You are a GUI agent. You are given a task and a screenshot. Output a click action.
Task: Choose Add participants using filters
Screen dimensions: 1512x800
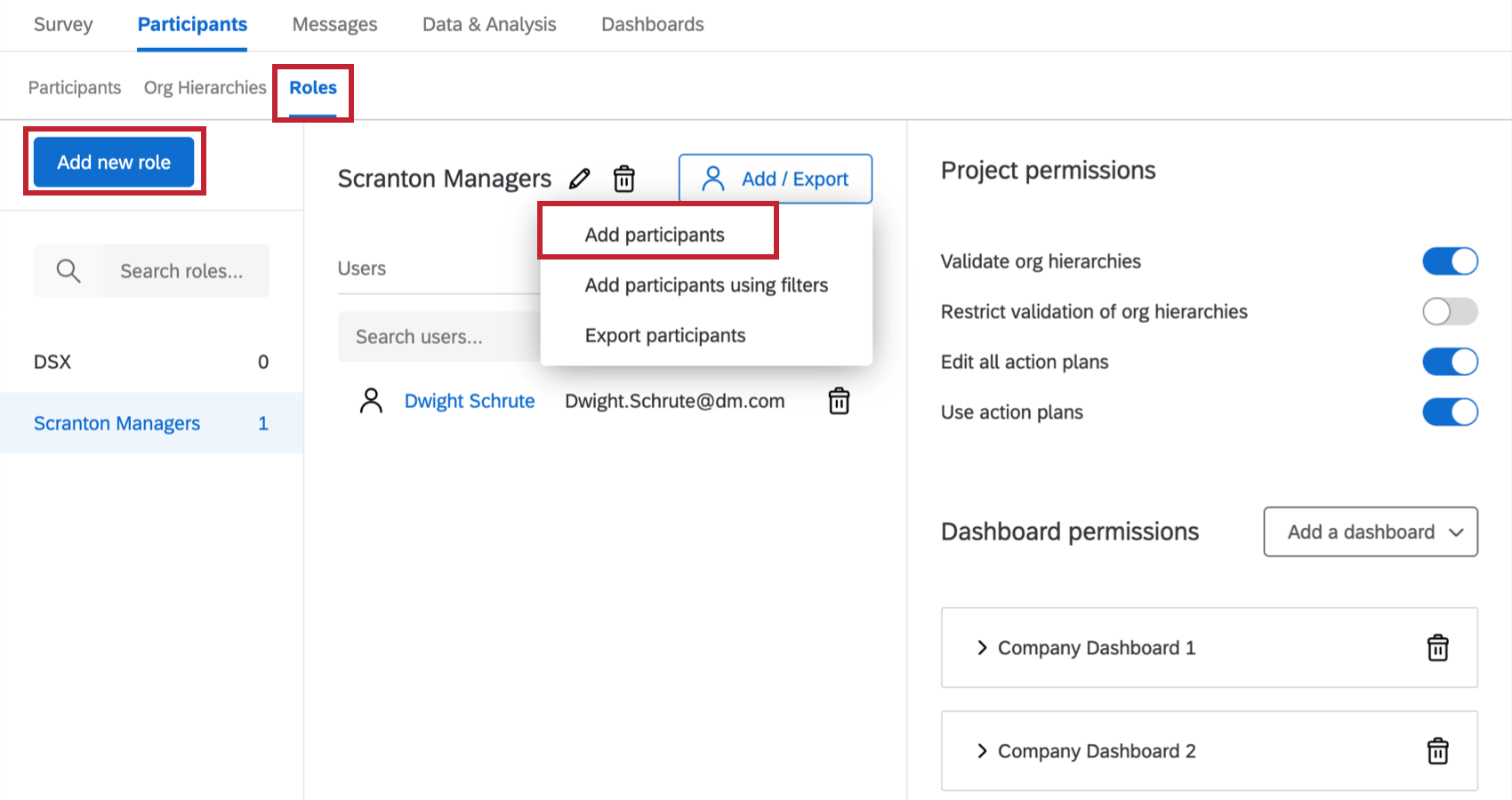[705, 284]
